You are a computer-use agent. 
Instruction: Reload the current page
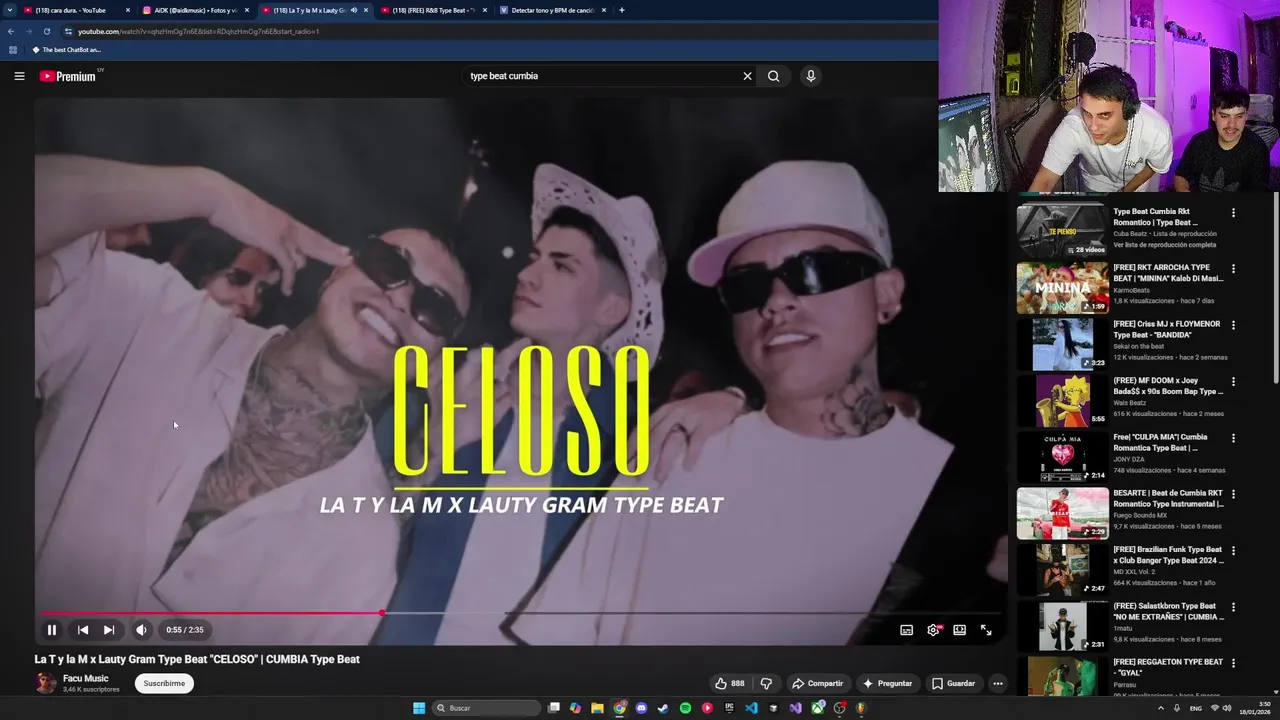coord(46,31)
